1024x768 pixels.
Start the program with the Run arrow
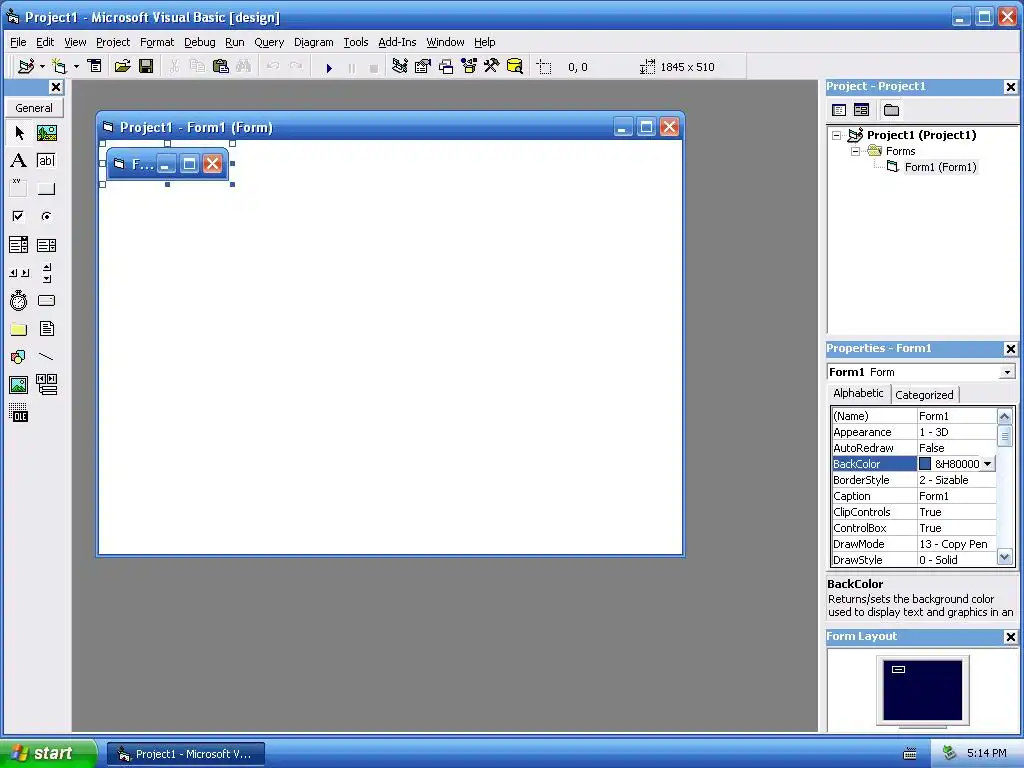tap(329, 67)
